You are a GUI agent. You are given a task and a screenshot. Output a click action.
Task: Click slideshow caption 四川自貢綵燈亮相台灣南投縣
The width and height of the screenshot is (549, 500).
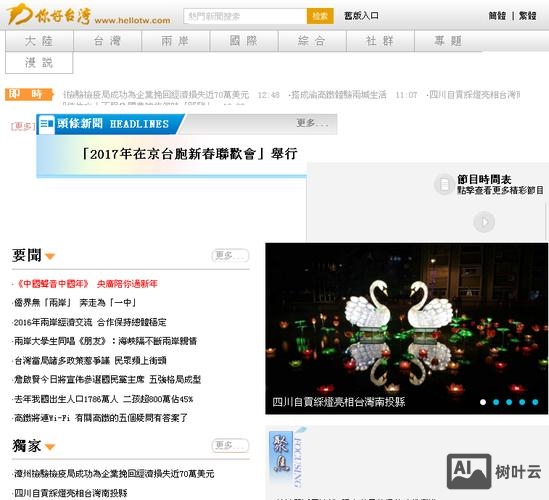[339, 402]
